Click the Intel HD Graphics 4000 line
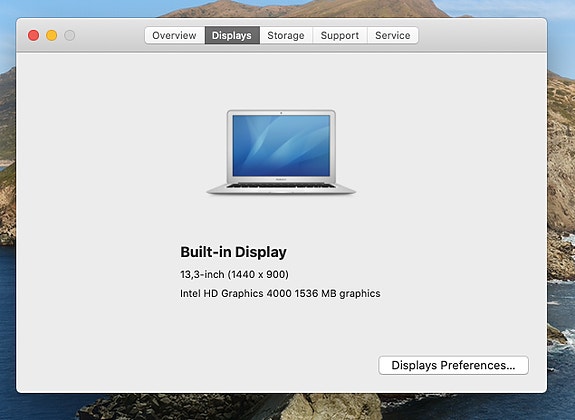Screen dimensions: 575x420 pos(280,293)
